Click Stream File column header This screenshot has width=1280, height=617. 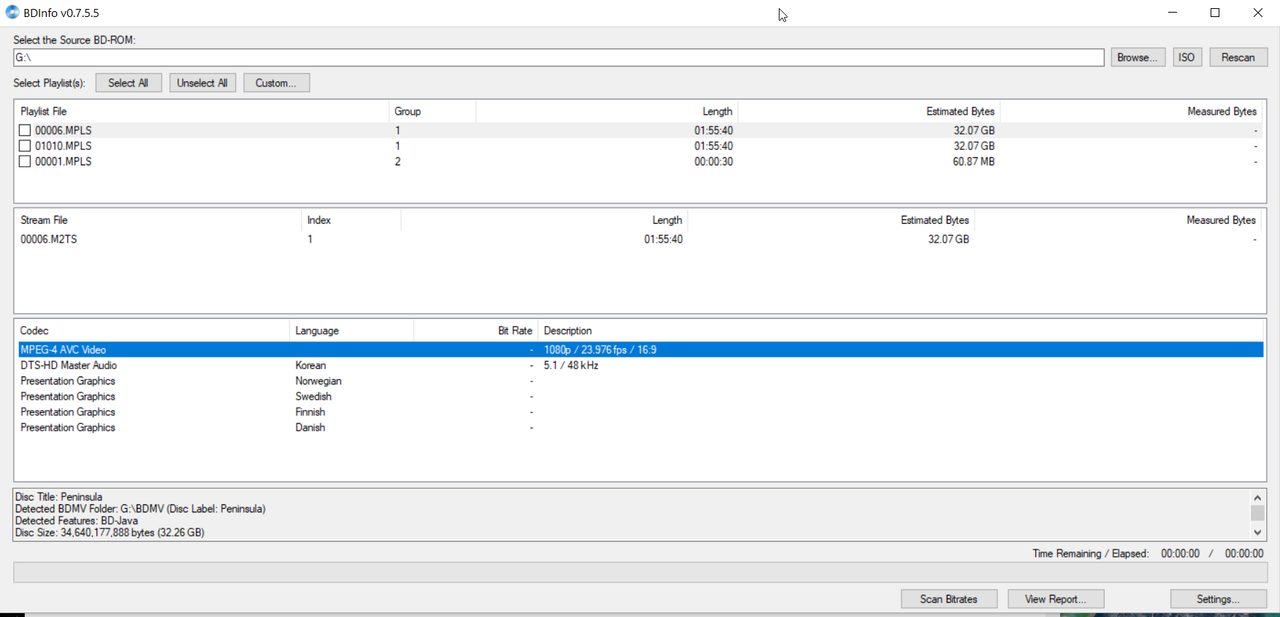click(x=157, y=220)
